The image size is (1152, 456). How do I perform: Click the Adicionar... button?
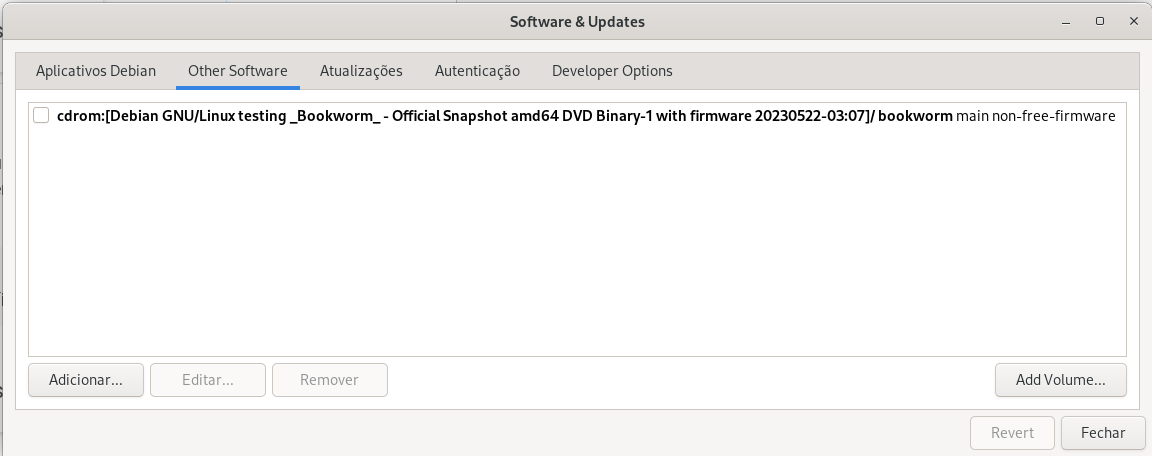[x=86, y=380]
